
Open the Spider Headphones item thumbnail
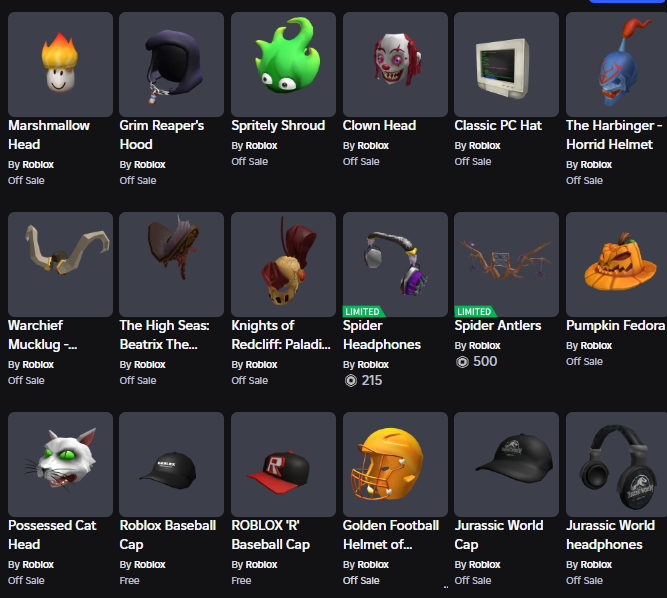pyautogui.click(x=395, y=264)
